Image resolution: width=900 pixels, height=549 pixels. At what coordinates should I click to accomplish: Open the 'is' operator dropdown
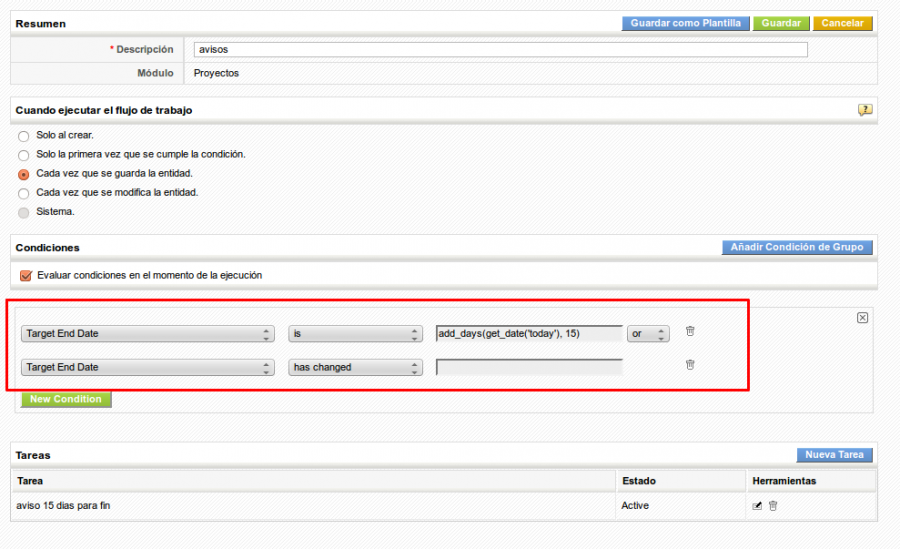(x=355, y=334)
